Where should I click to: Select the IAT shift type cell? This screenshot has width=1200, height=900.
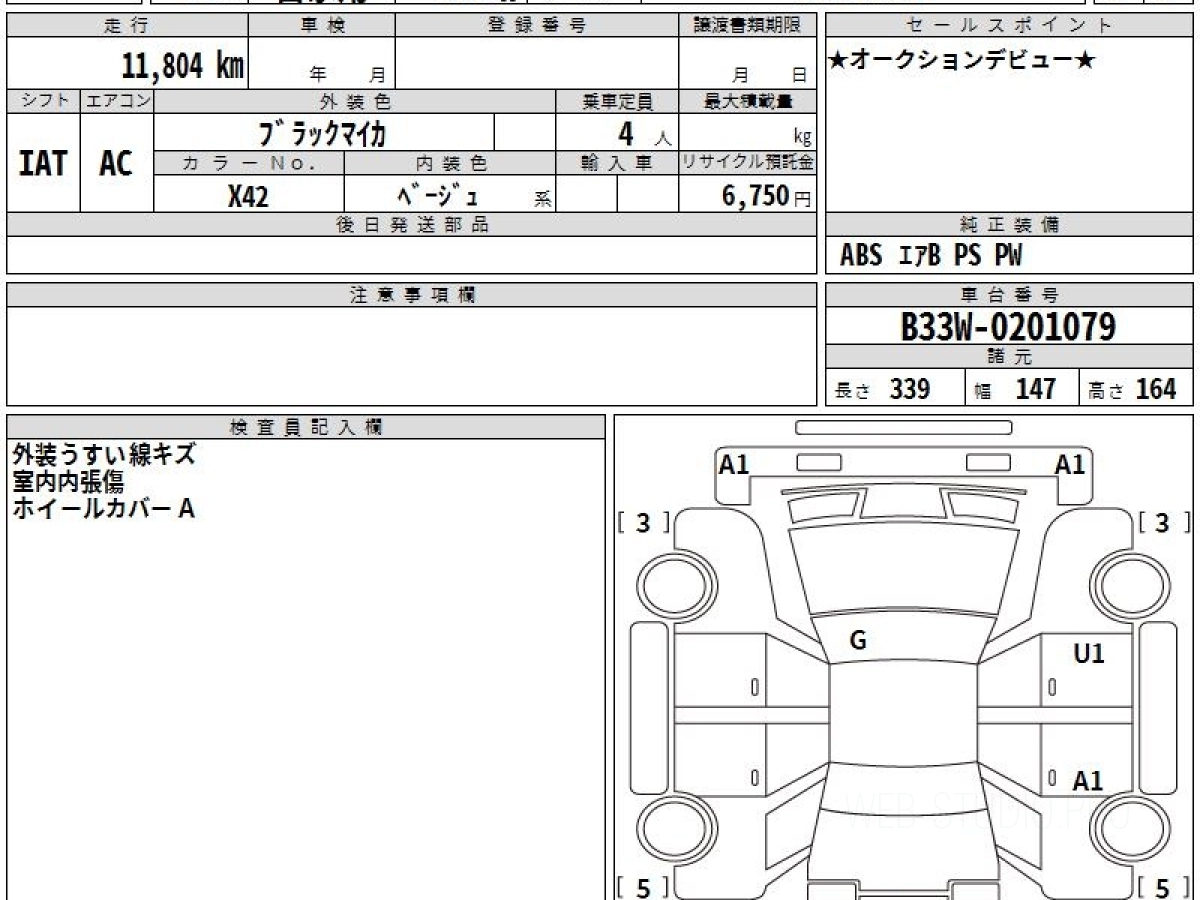coord(43,163)
